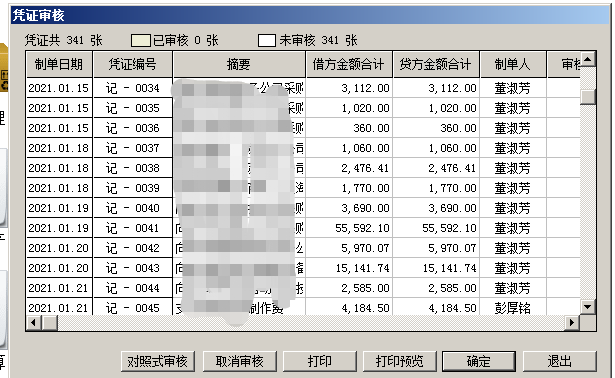This screenshot has height=378, width=615.
Task: Click the 借方金额合计 column header
Action: pyautogui.click(x=349, y=64)
